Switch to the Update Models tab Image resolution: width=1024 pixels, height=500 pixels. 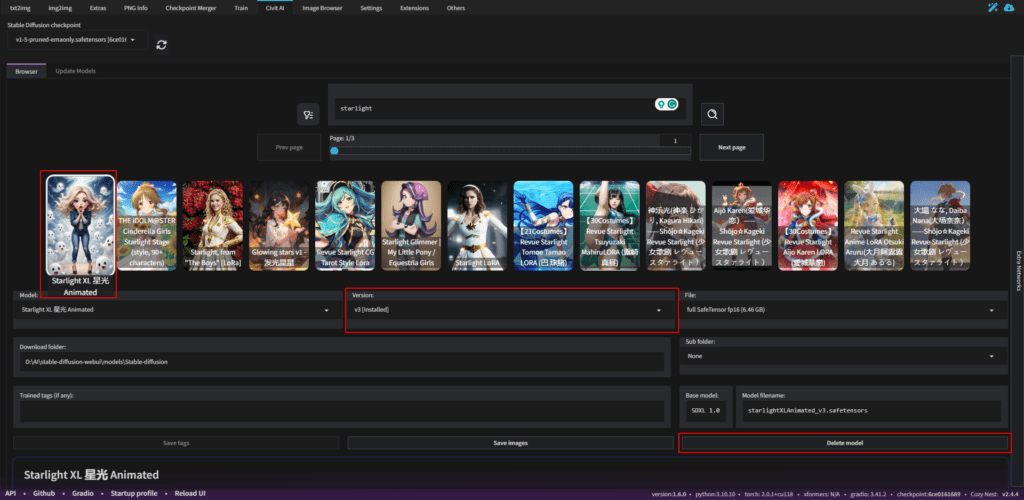point(76,71)
